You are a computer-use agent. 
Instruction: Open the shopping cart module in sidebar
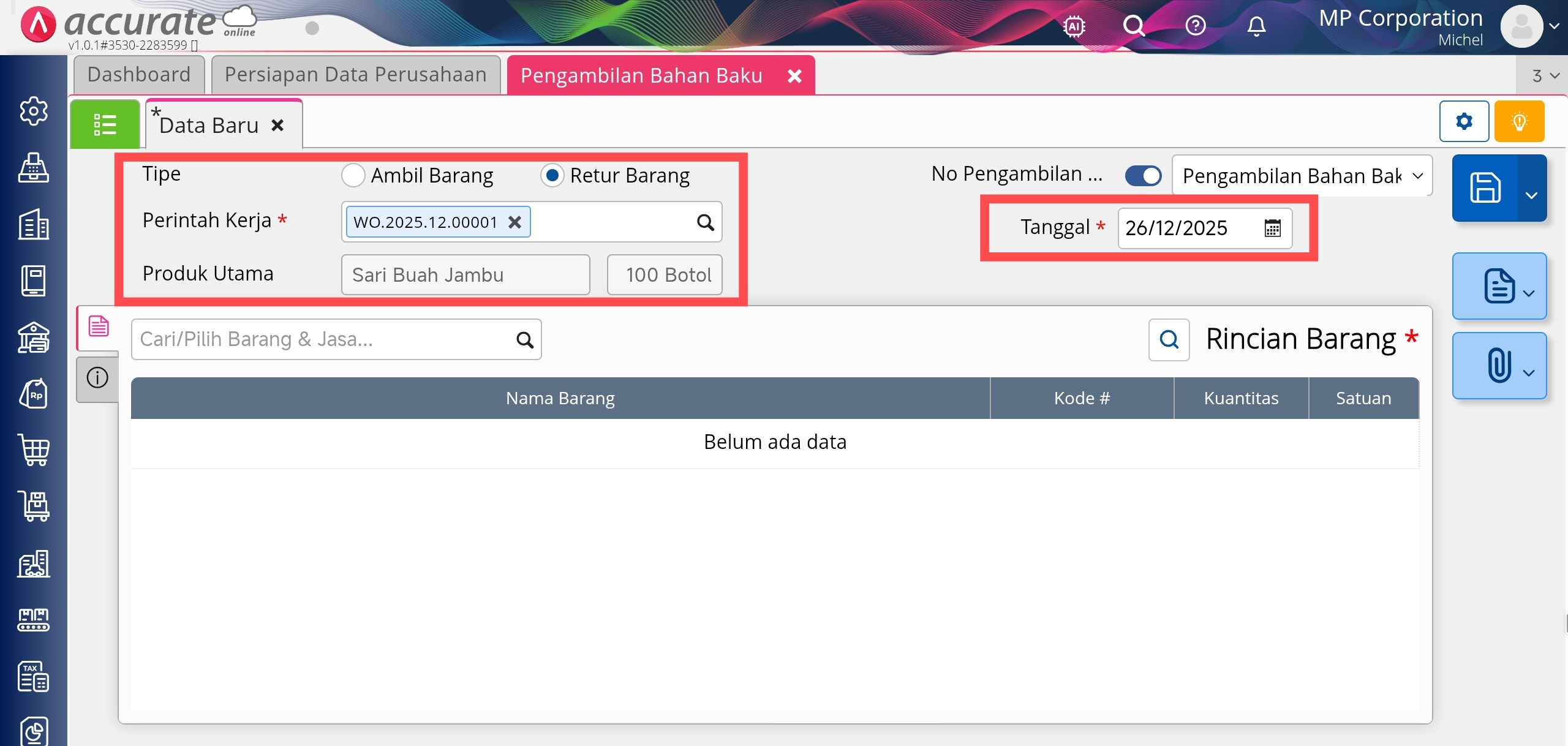pos(34,451)
